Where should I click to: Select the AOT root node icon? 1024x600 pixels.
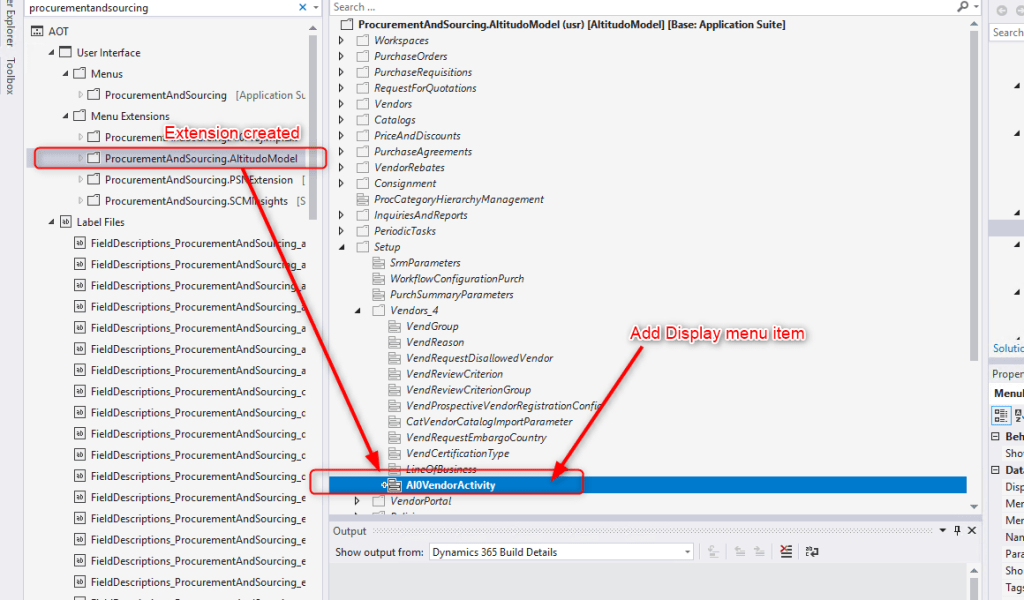(38, 31)
